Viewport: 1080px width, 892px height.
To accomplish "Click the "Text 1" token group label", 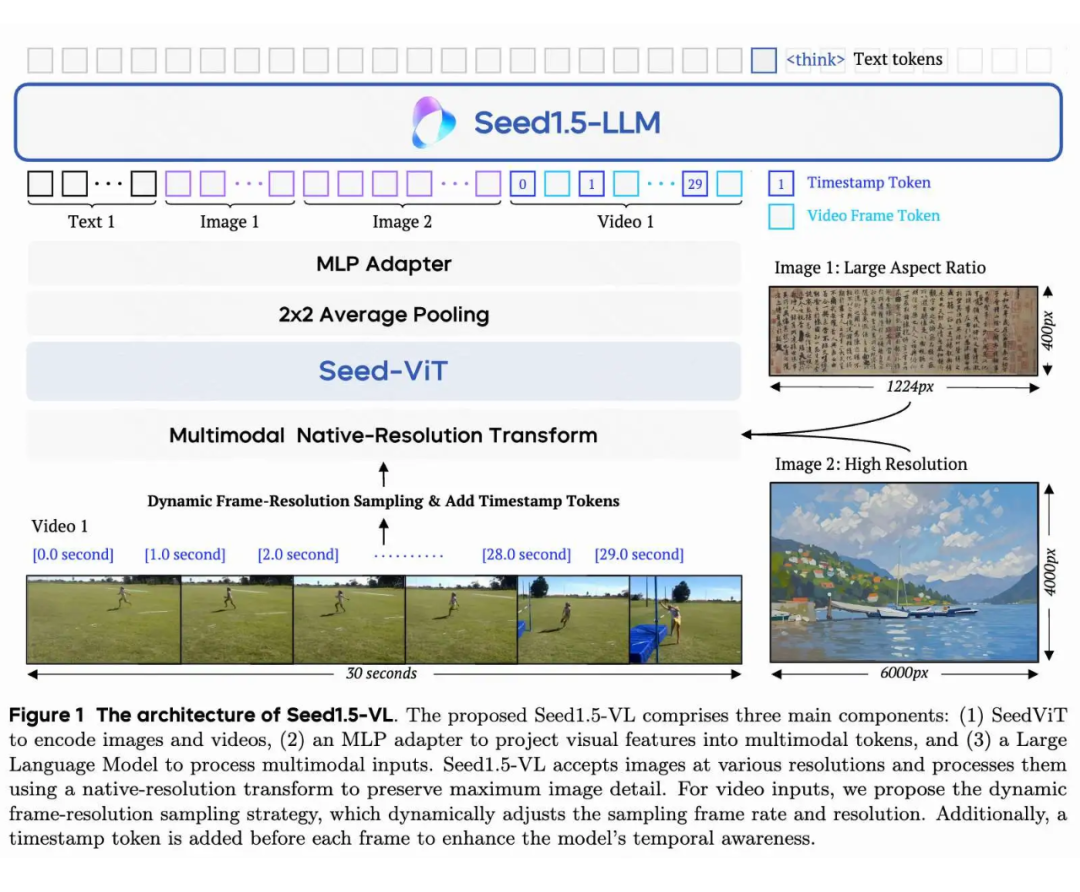I will tap(91, 222).
